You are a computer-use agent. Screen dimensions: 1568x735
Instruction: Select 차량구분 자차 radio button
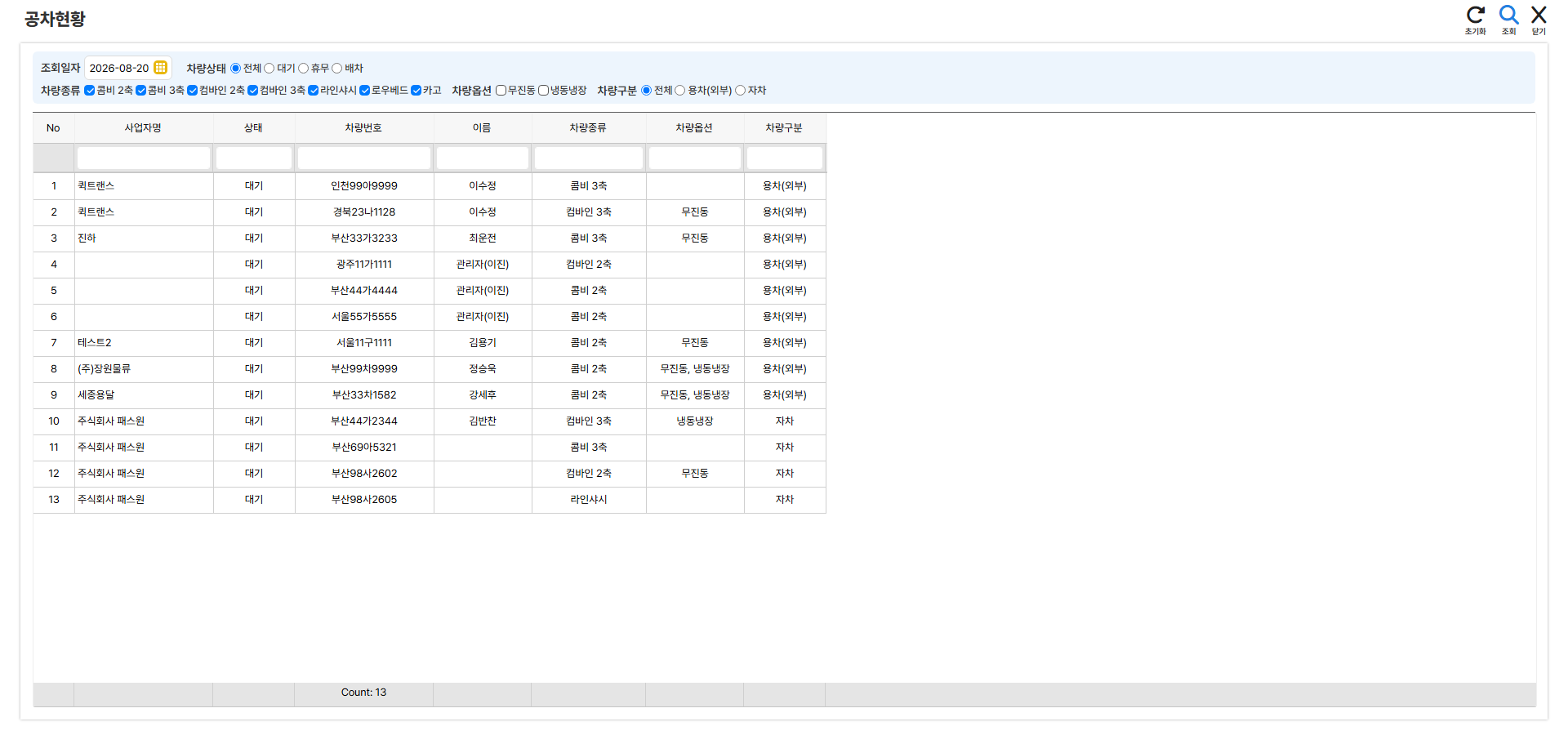740,91
